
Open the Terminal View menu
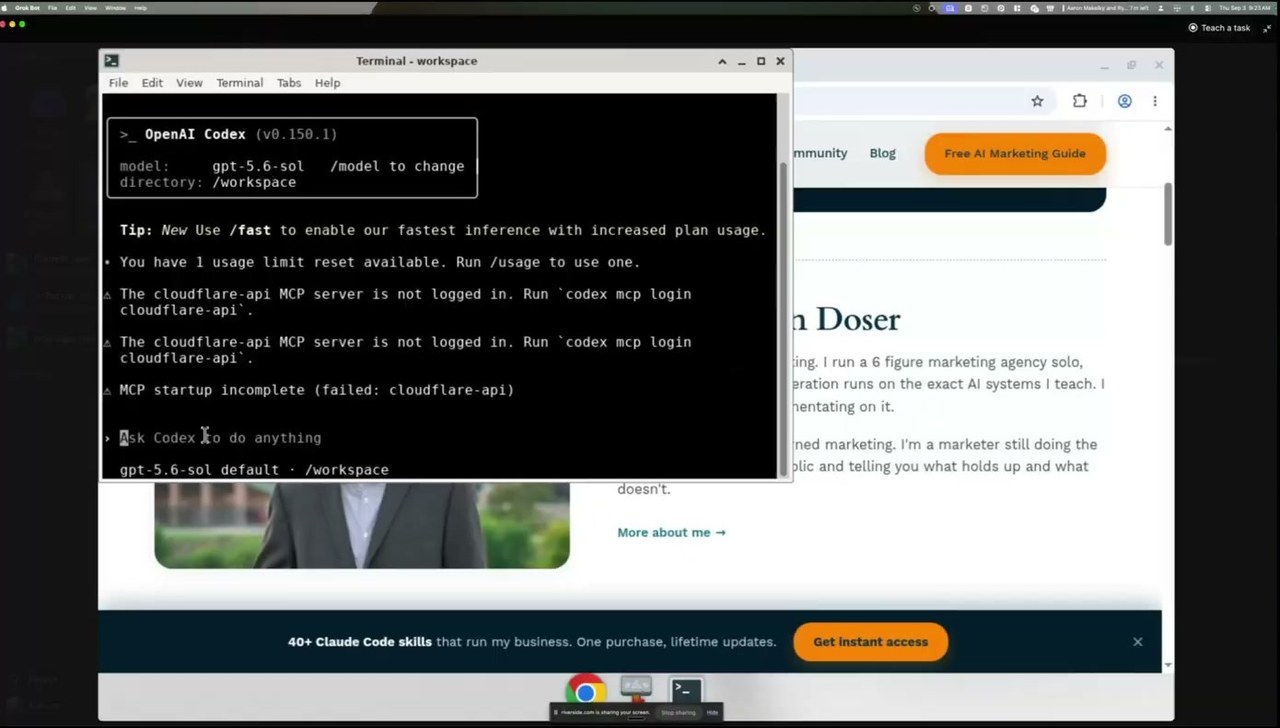coord(189,83)
